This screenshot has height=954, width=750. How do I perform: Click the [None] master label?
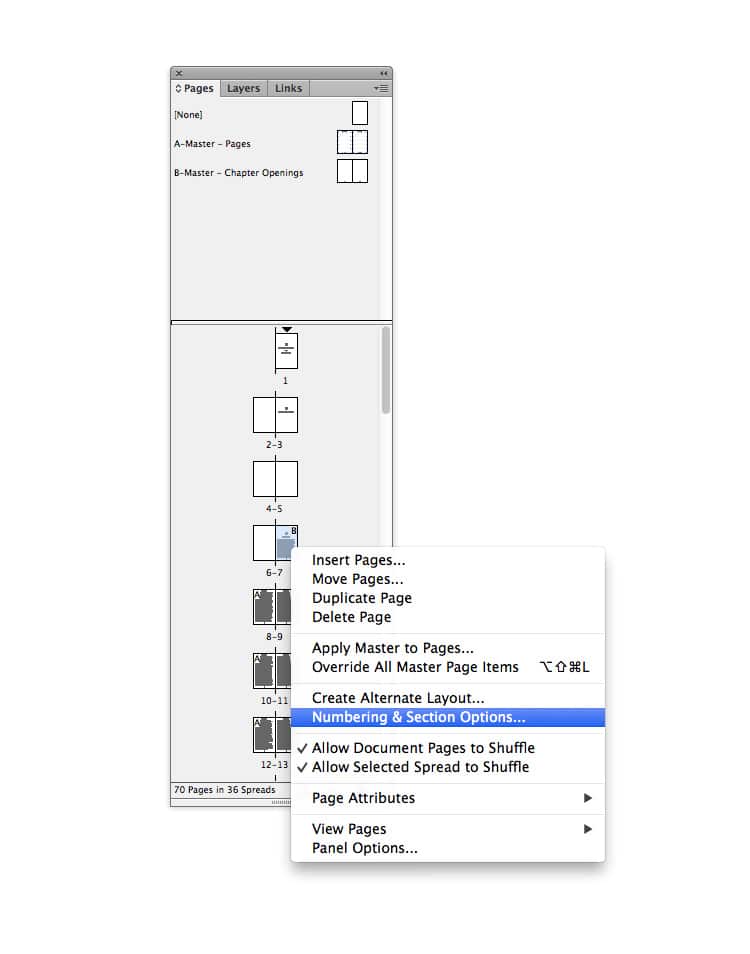coord(188,115)
